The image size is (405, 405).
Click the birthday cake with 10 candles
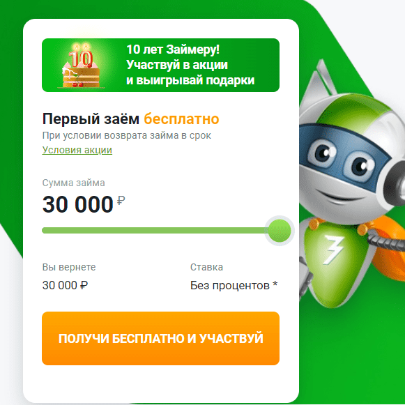coord(82,65)
